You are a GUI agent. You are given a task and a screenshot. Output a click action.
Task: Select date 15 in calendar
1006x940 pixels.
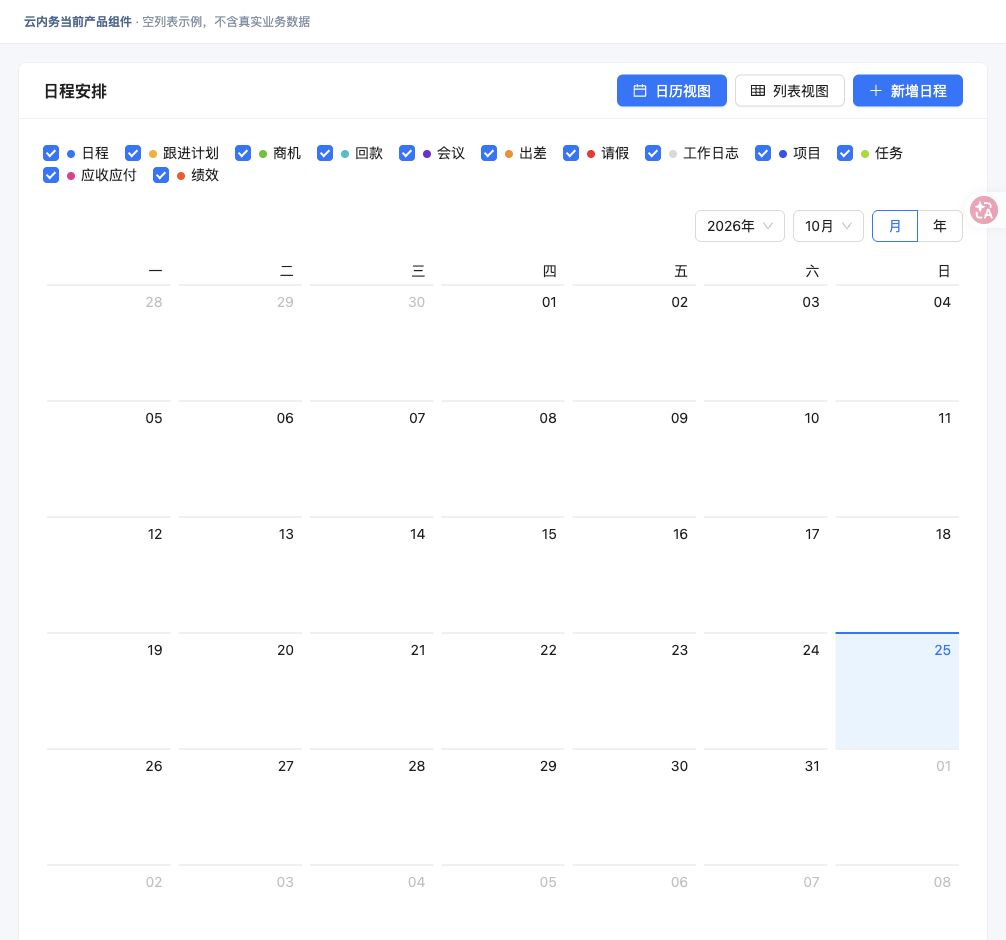[x=503, y=575]
